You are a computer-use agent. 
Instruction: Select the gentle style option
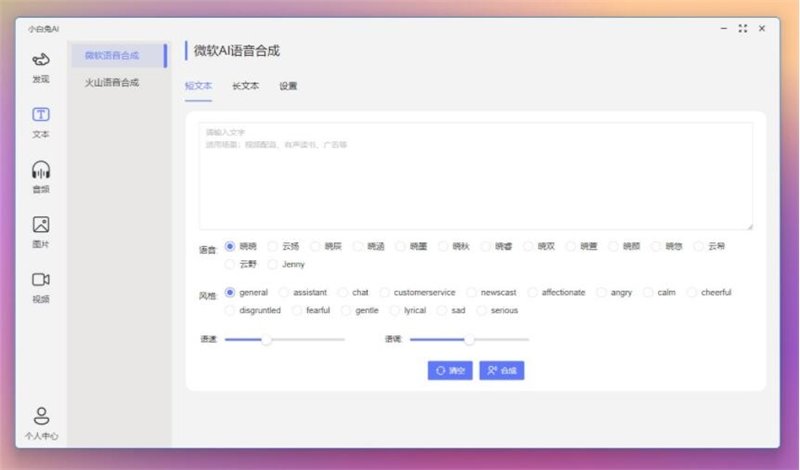(346, 310)
